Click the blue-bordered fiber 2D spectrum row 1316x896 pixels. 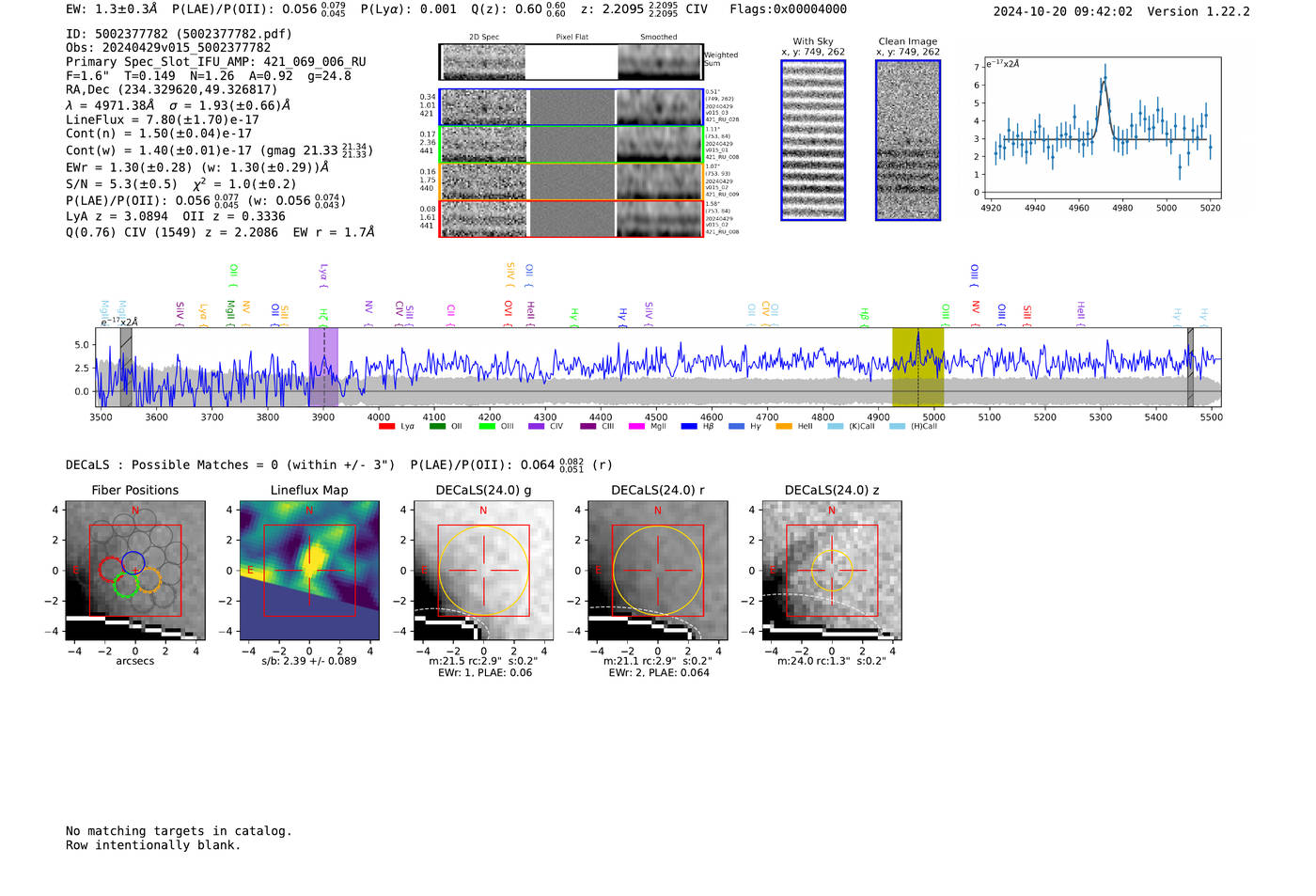[x=571, y=107]
